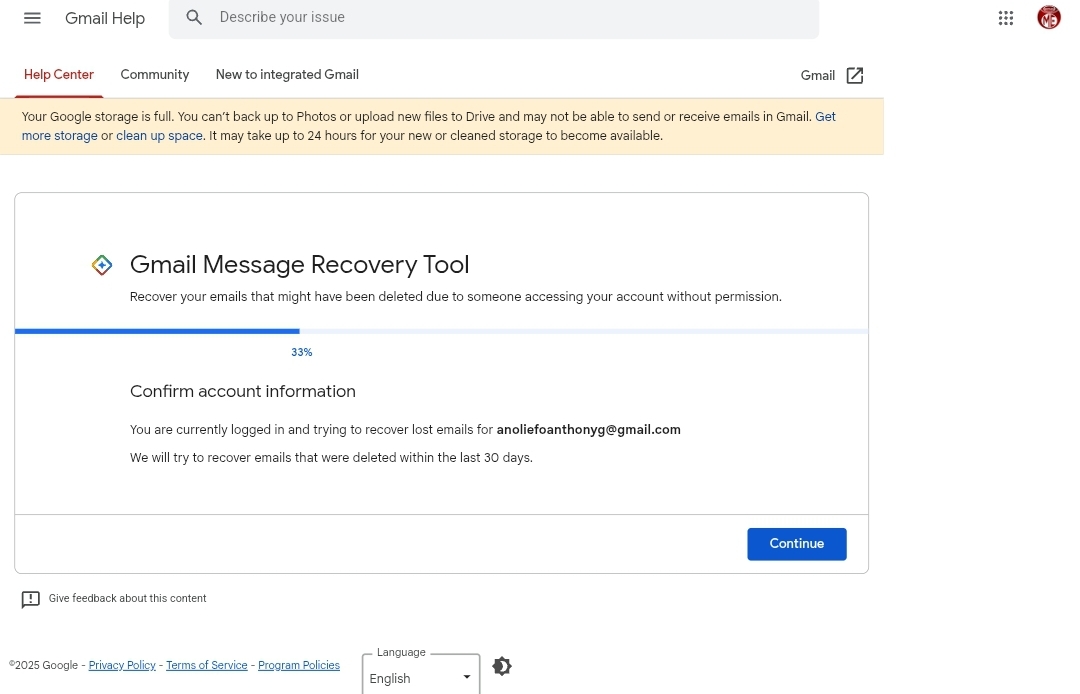The width and height of the screenshot is (1080, 694).
Task: Open the Terms of Service link
Action: [207, 665]
